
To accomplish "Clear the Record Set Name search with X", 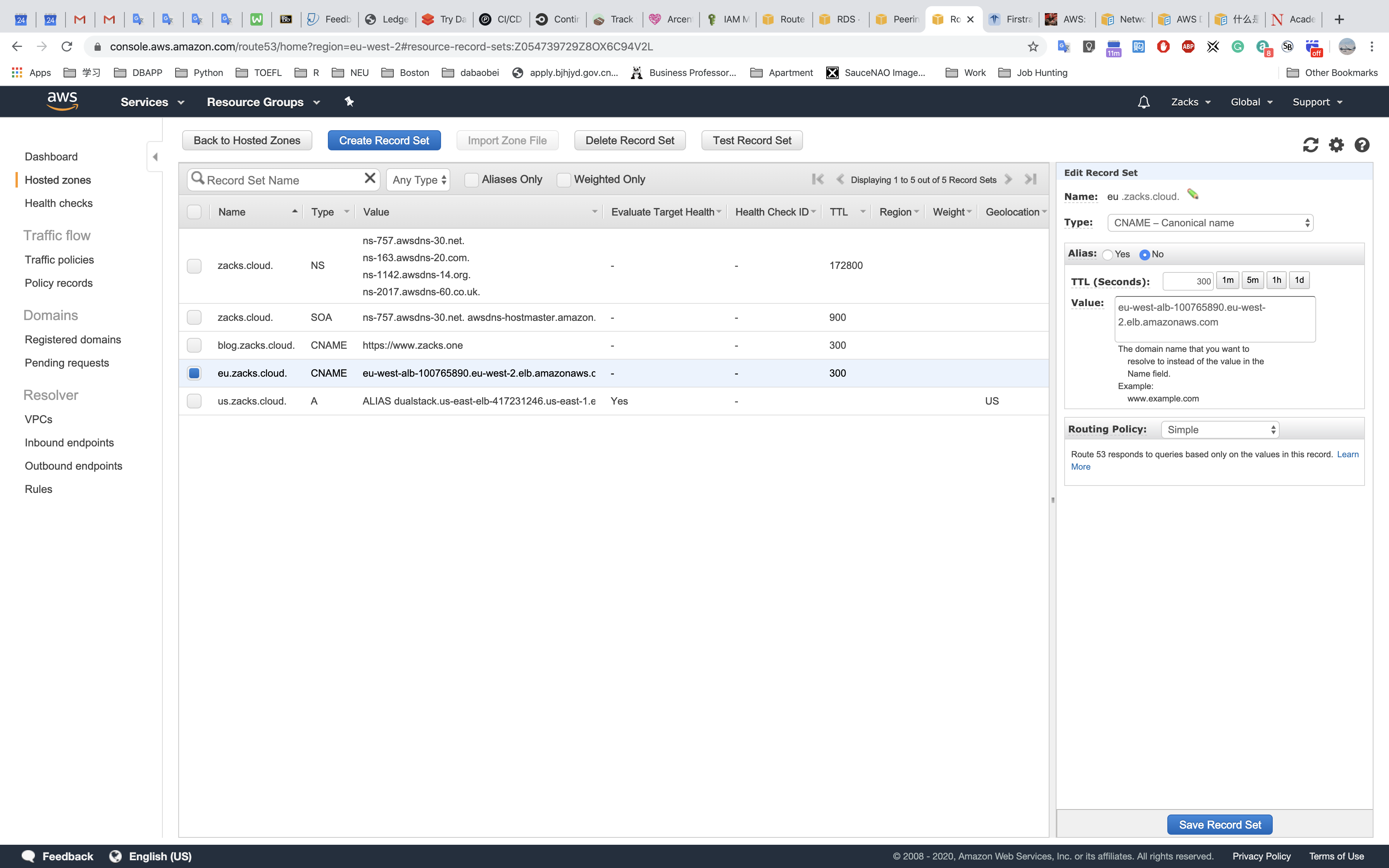I will pyautogui.click(x=370, y=179).
